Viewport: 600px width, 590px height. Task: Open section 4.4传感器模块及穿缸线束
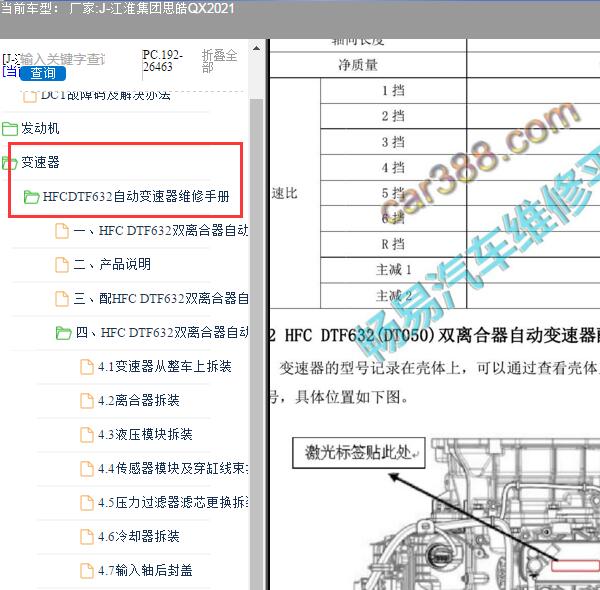173,468
